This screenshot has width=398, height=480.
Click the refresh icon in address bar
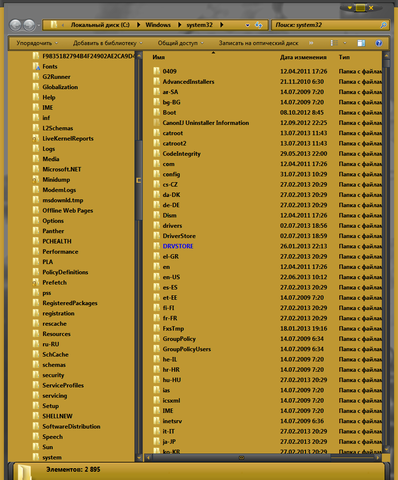tap(258, 25)
